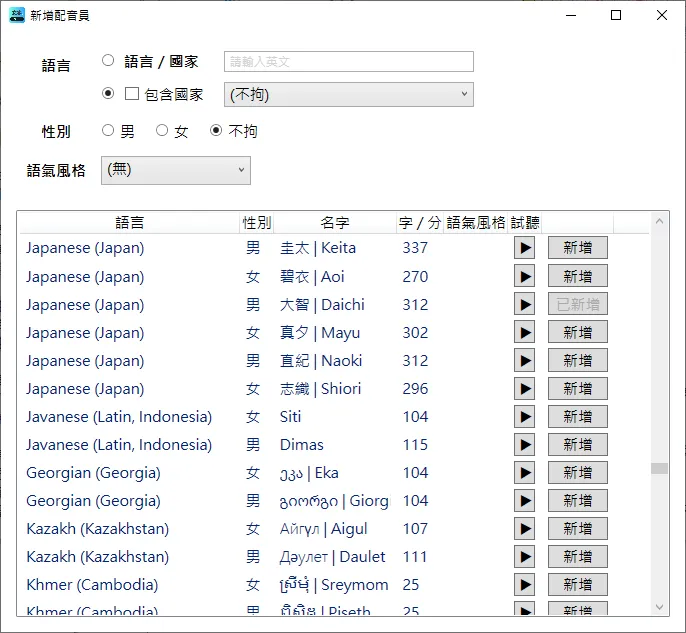The height and width of the screenshot is (633, 686).
Task: Click the app icon in title bar
Action: click(17, 15)
